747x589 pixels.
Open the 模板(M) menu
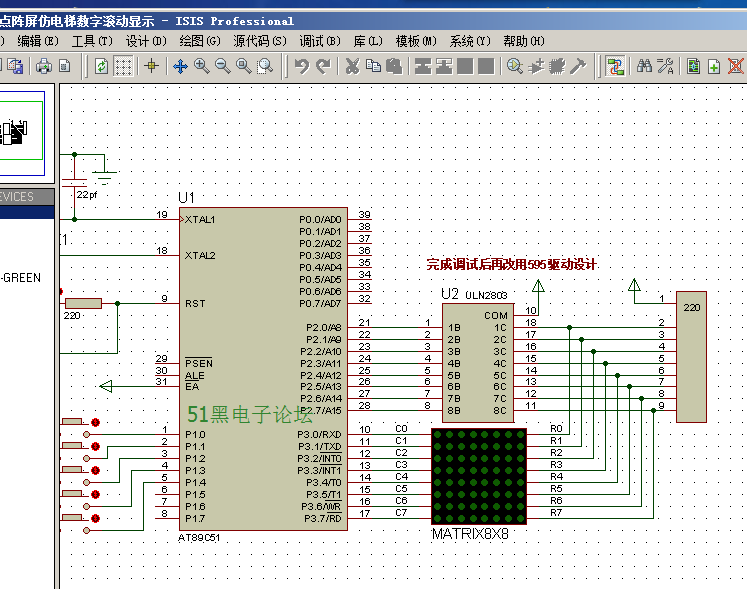click(x=416, y=41)
